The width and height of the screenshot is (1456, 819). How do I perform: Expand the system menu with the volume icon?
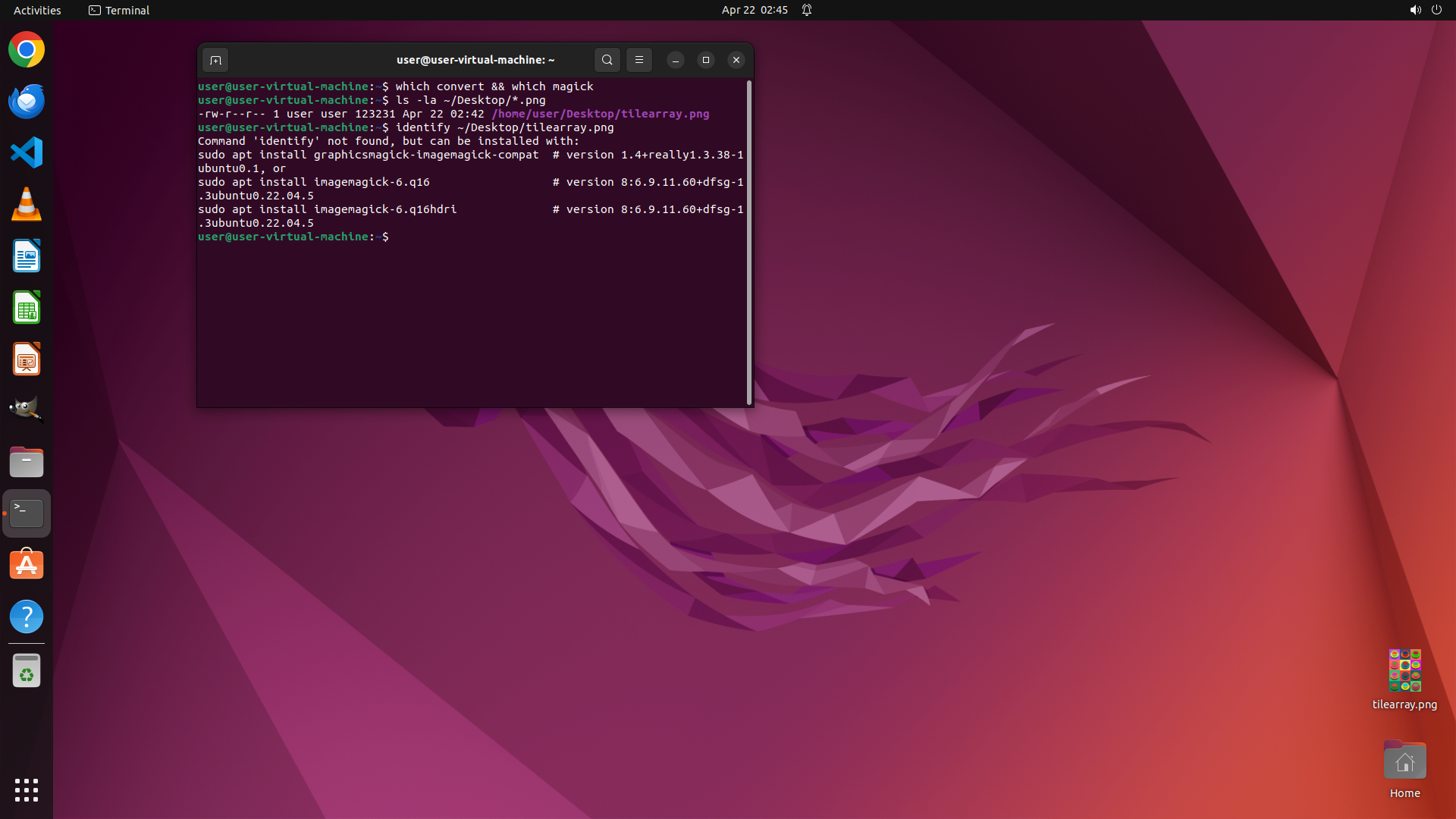(x=1415, y=10)
